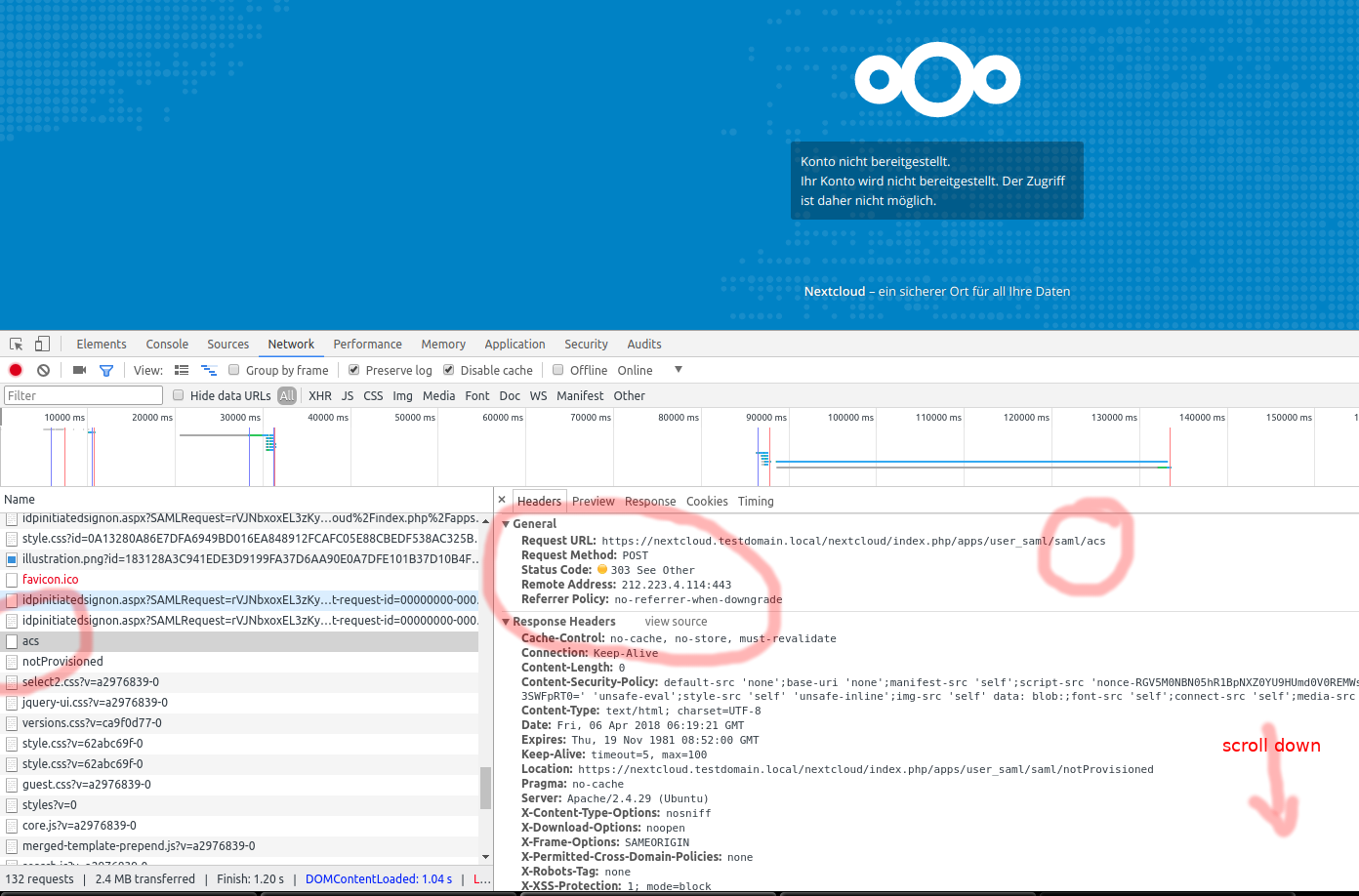Viewport: 1359px width, 896px height.
Task: Filter requests by CSS type
Action: coord(373,395)
